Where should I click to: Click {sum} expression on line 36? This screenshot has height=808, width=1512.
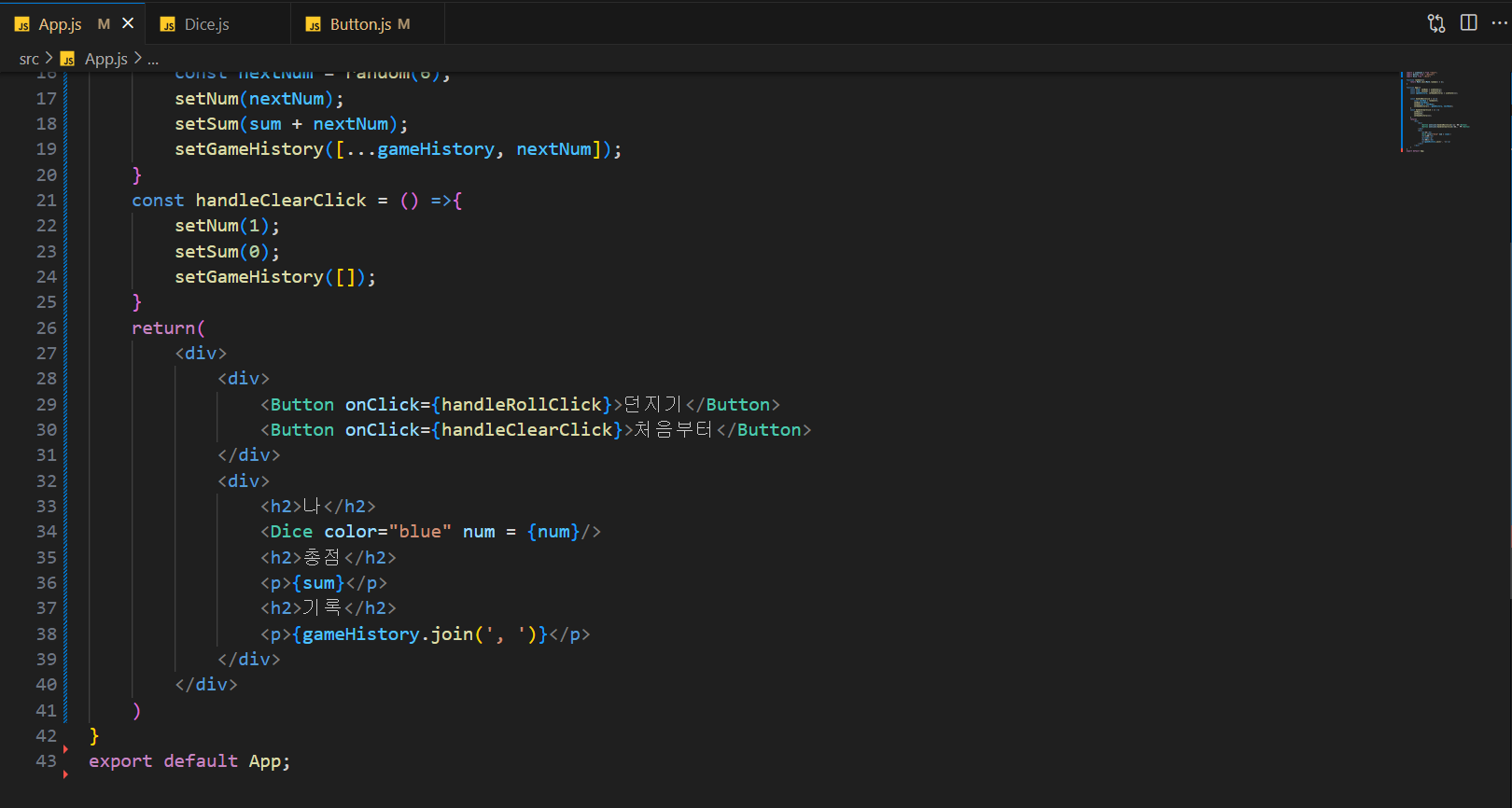(318, 583)
